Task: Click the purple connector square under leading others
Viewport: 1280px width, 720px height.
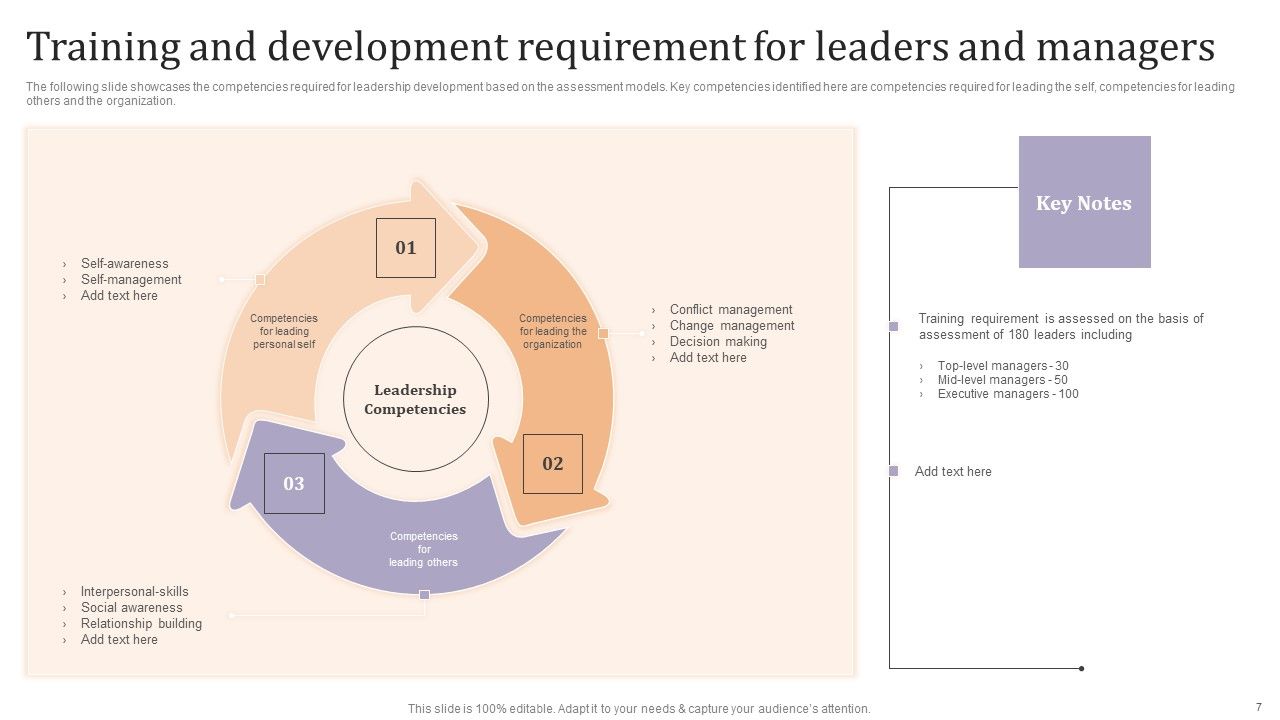Action: (424, 594)
